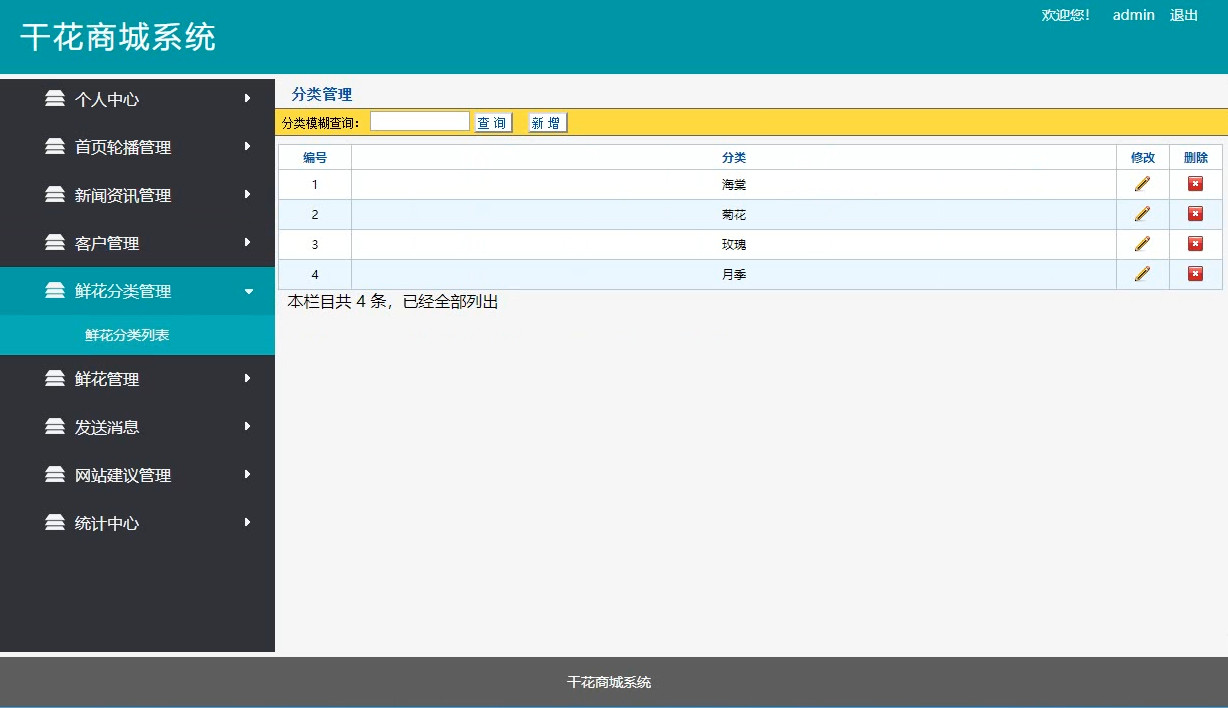Click the stack icon beside 统计中心
The width and height of the screenshot is (1228, 708).
pyautogui.click(x=55, y=523)
